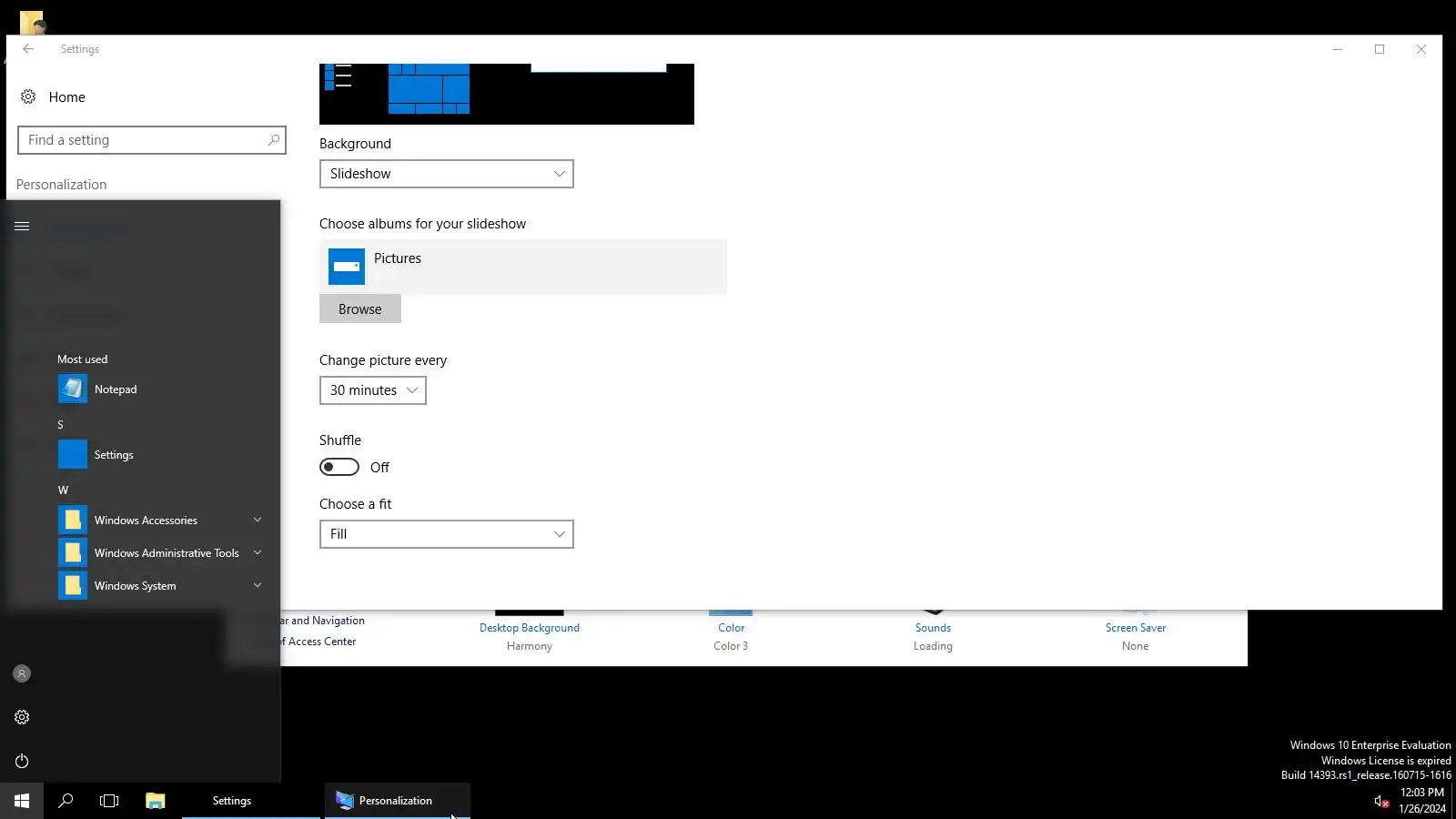Click the Power icon in Start menu
Image resolution: width=1456 pixels, height=819 pixels.
(x=22, y=761)
